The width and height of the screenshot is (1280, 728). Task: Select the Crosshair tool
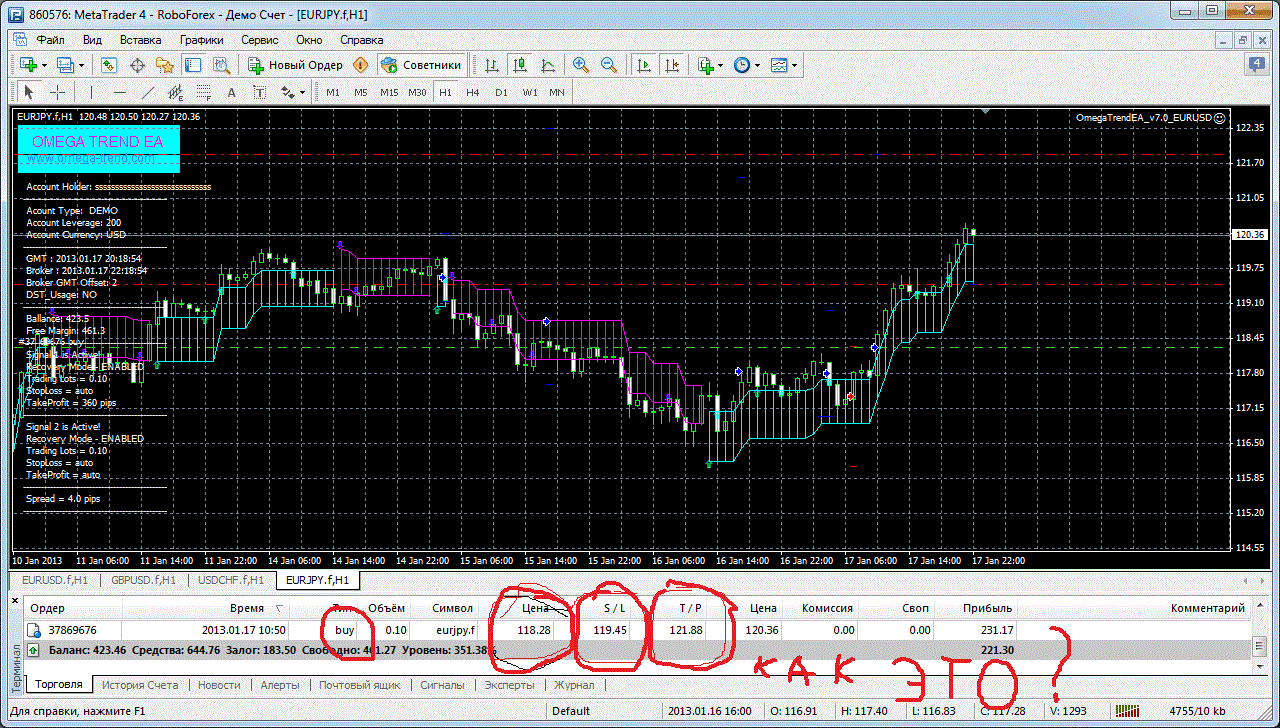[58, 92]
